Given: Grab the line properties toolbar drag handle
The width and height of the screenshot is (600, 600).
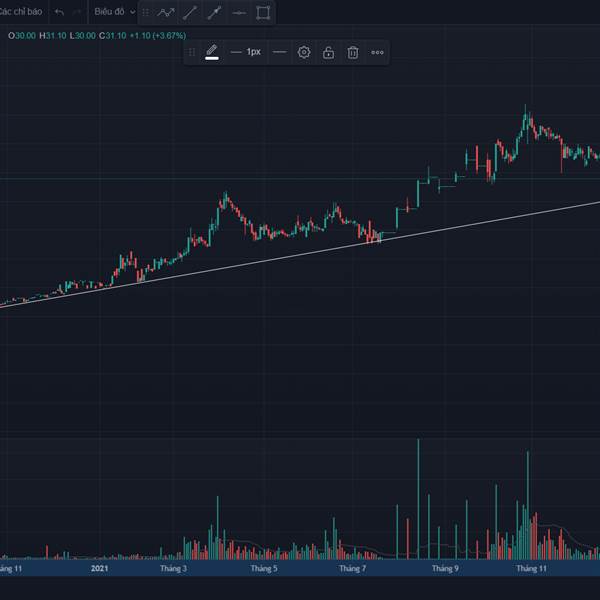Looking at the screenshot, I should point(192,52).
